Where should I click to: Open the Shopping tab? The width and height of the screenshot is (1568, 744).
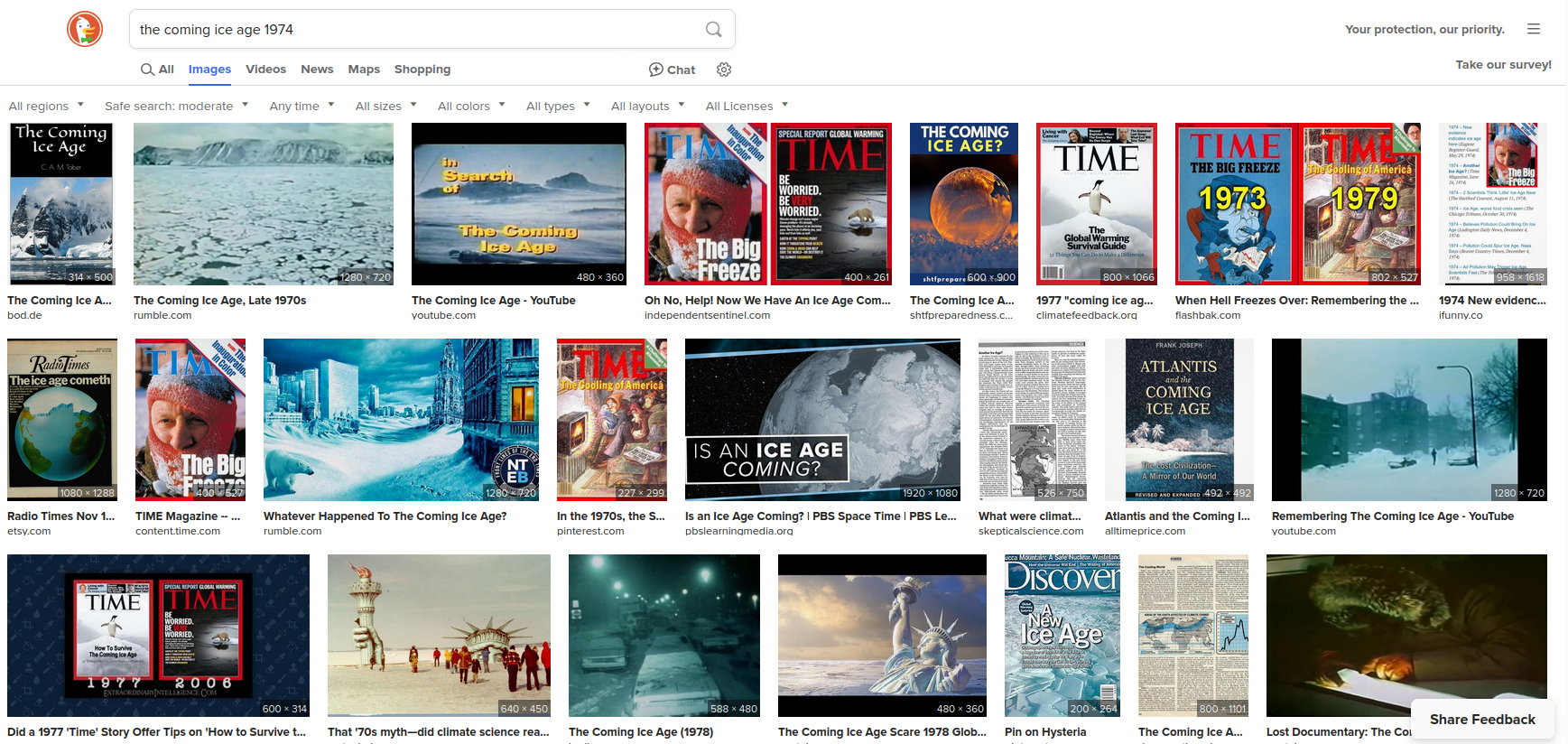pos(422,69)
